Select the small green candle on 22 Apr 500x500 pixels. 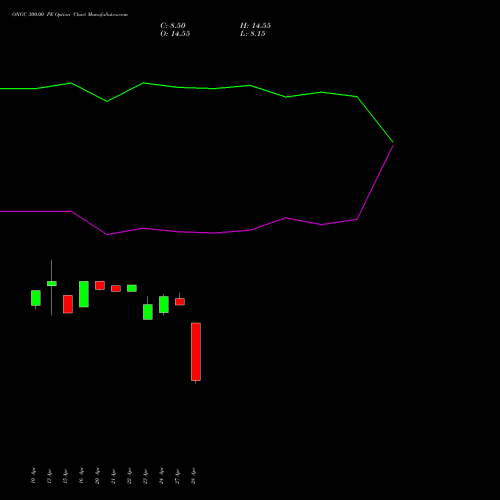[132, 288]
